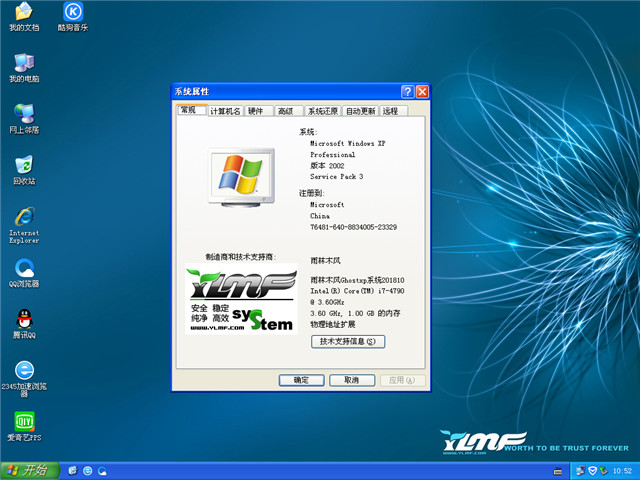Click the 雨林木风Ghostxp系统201810 text

coord(357,280)
